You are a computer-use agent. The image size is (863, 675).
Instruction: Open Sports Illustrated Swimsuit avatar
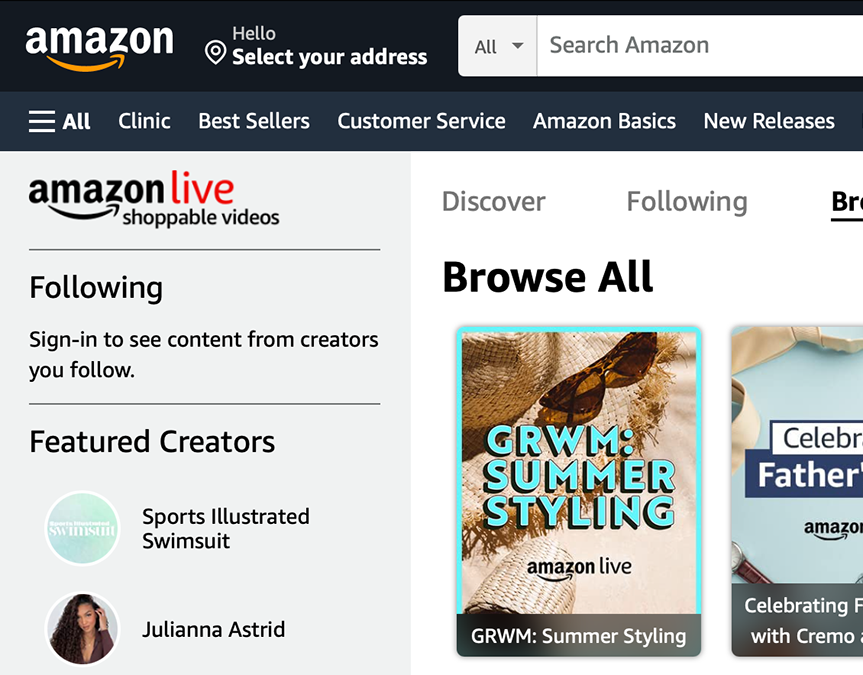[83, 529]
